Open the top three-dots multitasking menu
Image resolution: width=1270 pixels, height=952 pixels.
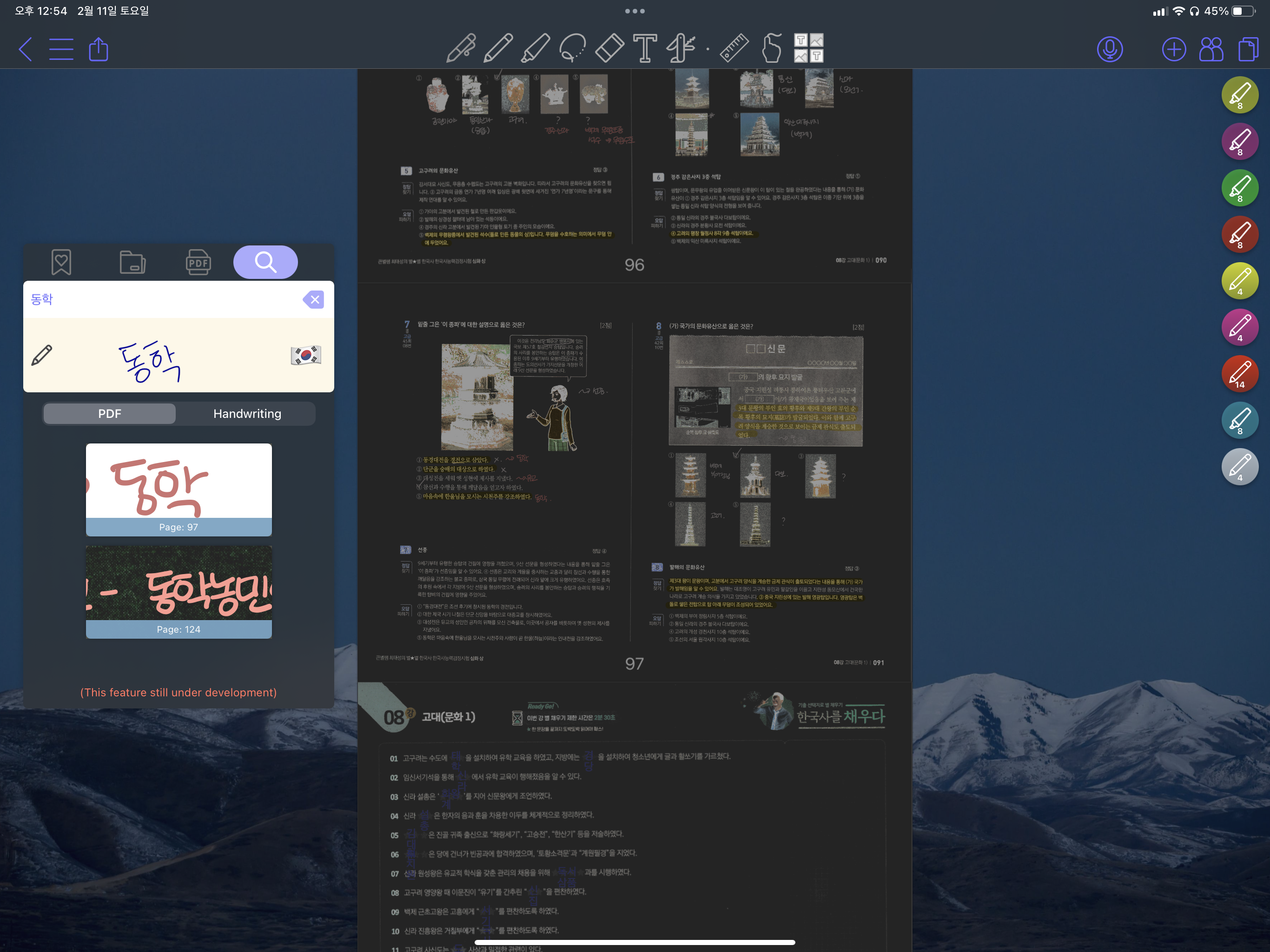point(635,11)
